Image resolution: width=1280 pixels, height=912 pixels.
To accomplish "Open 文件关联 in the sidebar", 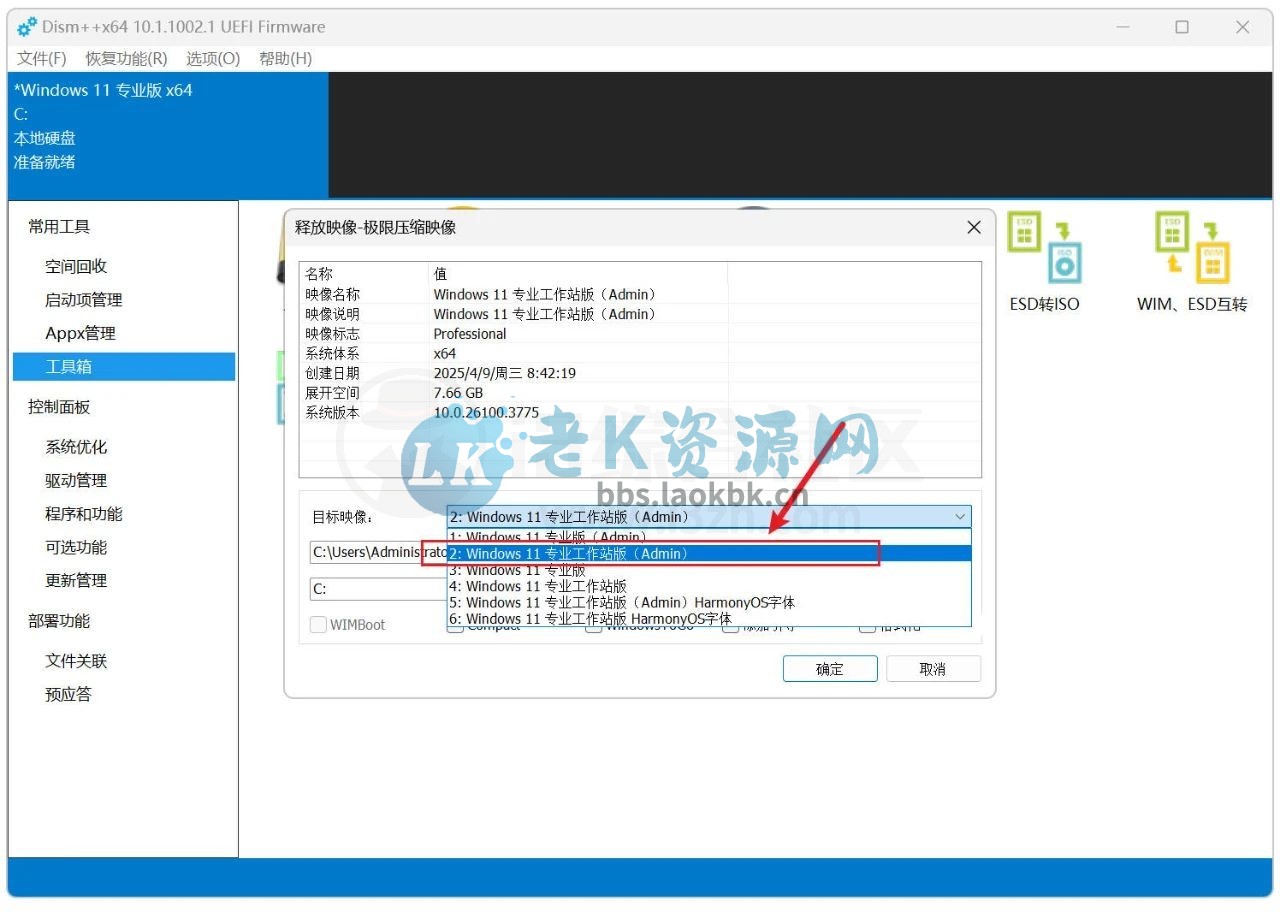I will pyautogui.click(x=76, y=661).
